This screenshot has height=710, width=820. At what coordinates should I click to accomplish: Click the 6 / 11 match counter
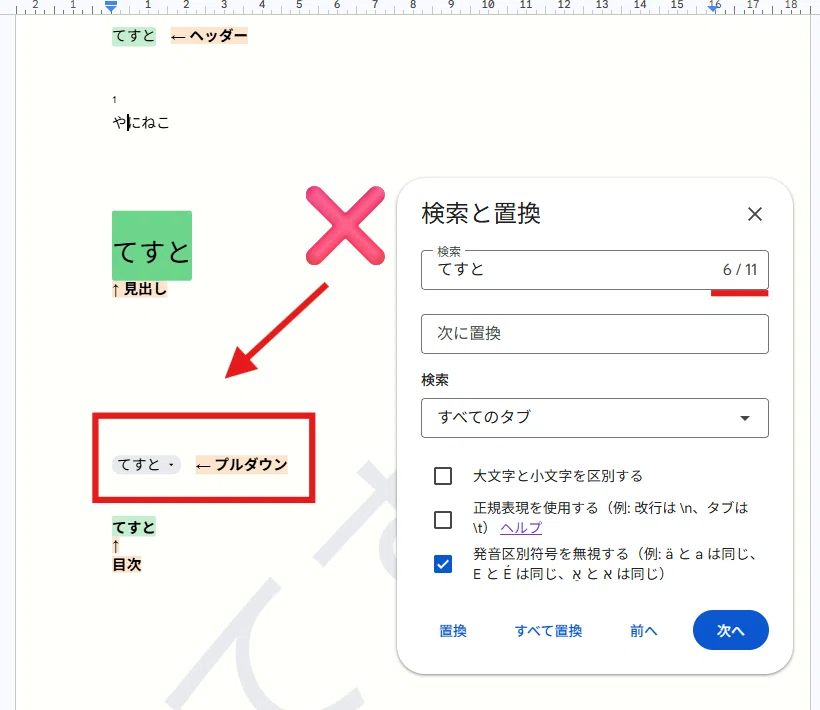coord(739,270)
